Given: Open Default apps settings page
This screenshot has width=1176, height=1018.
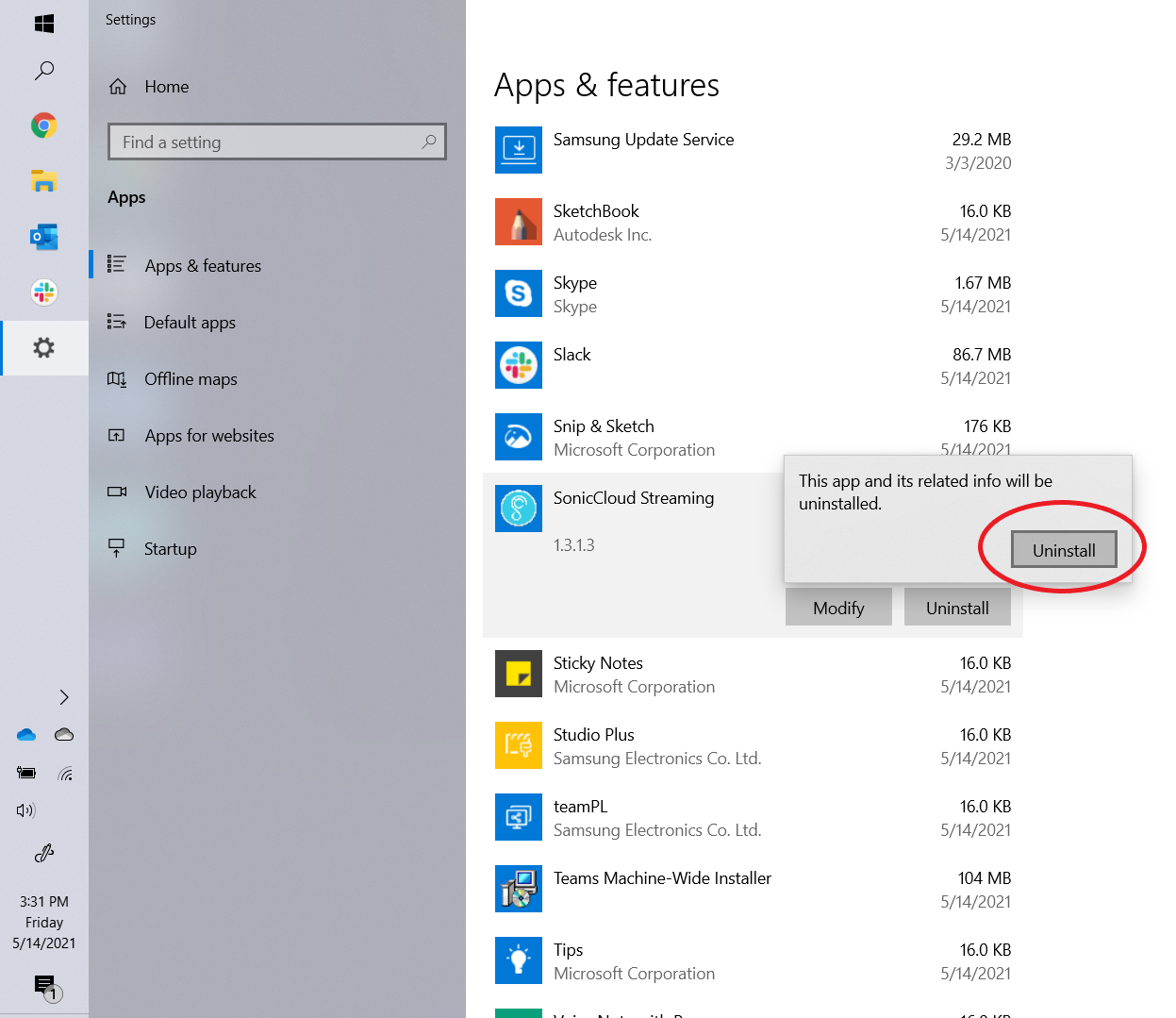Looking at the screenshot, I should point(190,323).
